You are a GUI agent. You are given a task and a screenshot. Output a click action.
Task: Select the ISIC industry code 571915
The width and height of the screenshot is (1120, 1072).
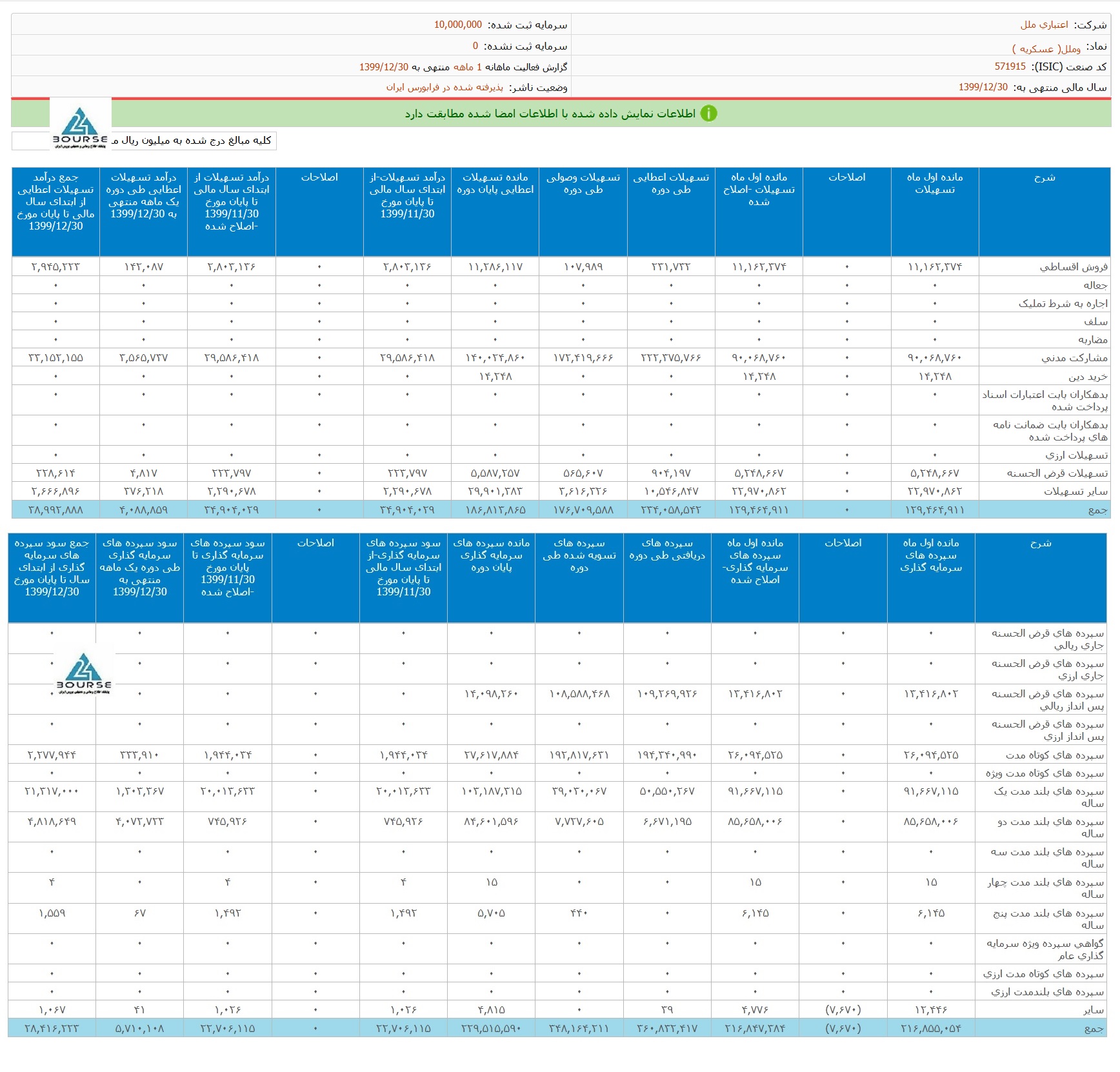1010,66
